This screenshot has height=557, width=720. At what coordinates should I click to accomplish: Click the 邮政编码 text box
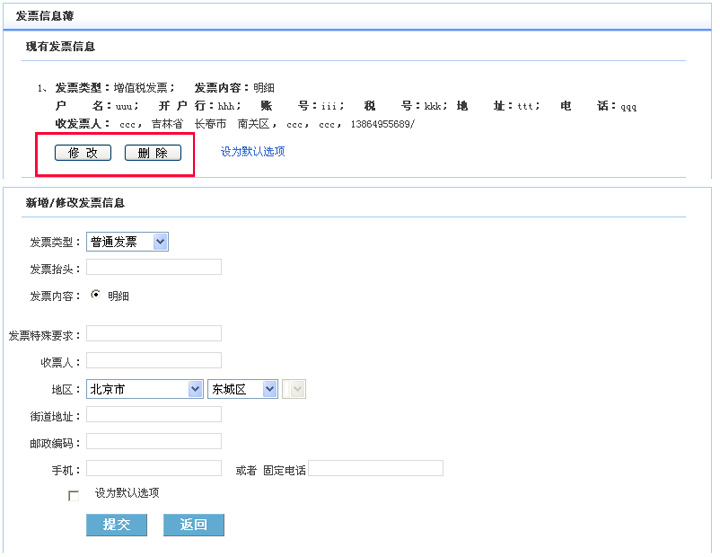(x=154, y=442)
